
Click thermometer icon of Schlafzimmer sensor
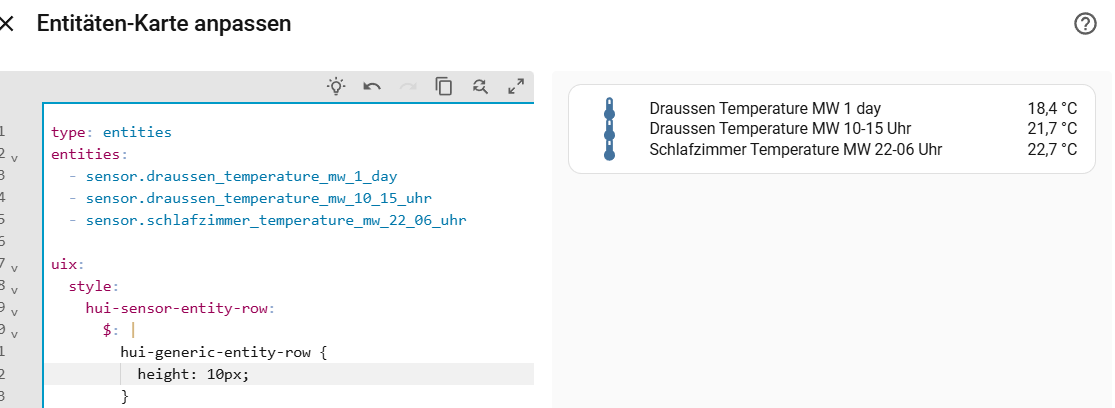coord(609,150)
